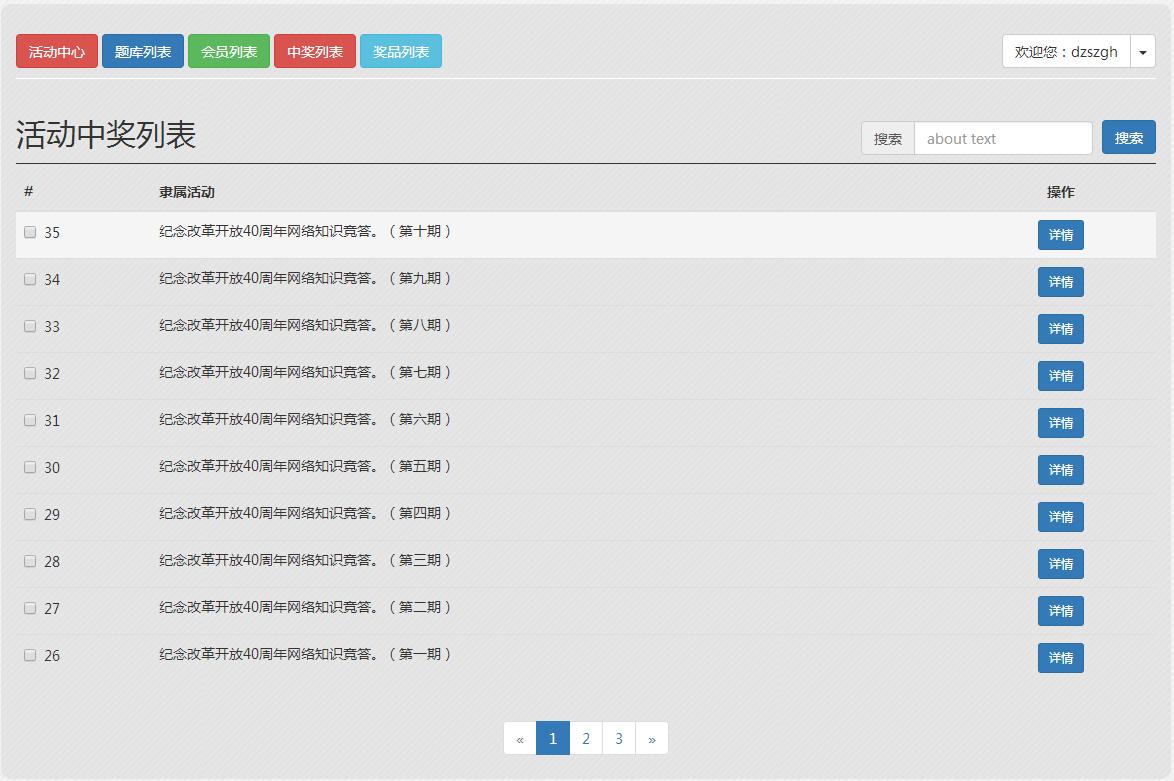Image resolution: width=1174 pixels, height=781 pixels.
Task: Tick the checkbox for row 32
Action: tap(30, 373)
